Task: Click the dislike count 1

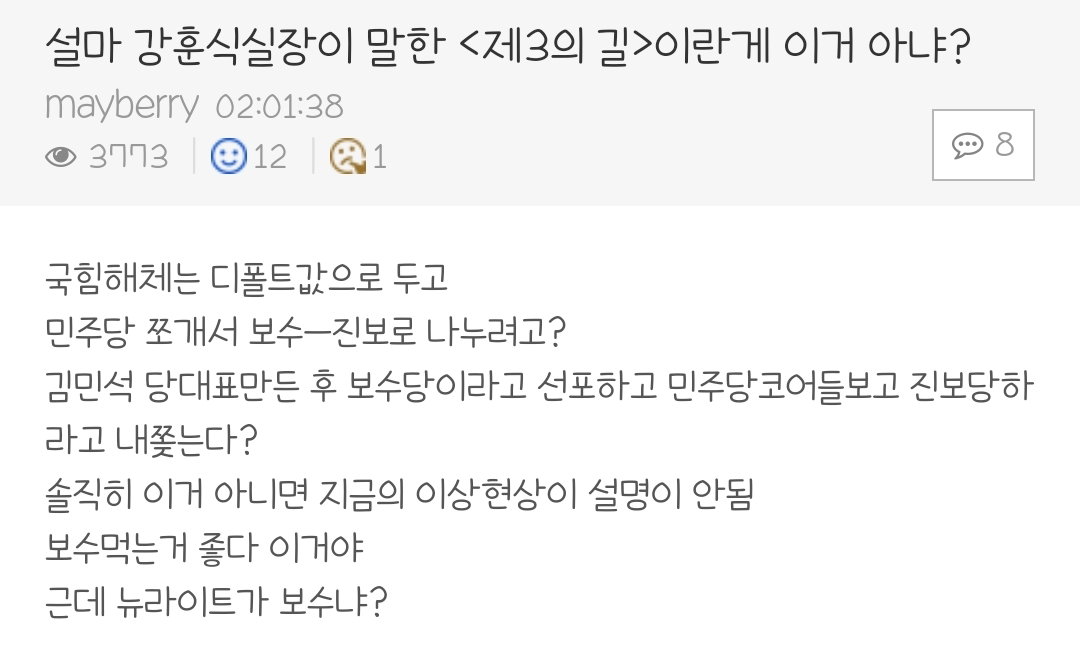Action: point(380,157)
